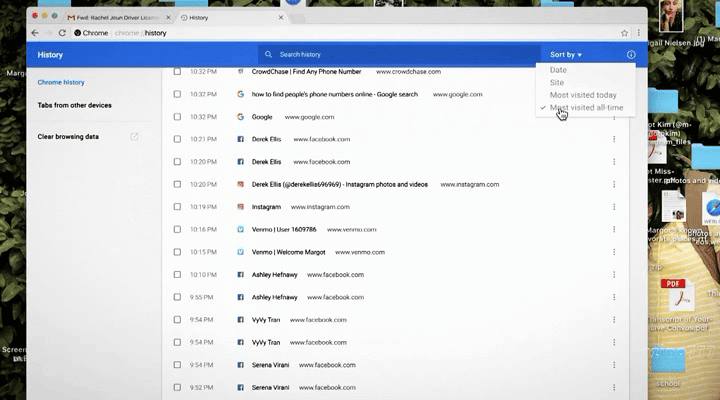The width and height of the screenshot is (720, 400).
Task: Reload the page with the refresh icon
Action: pos(62,33)
